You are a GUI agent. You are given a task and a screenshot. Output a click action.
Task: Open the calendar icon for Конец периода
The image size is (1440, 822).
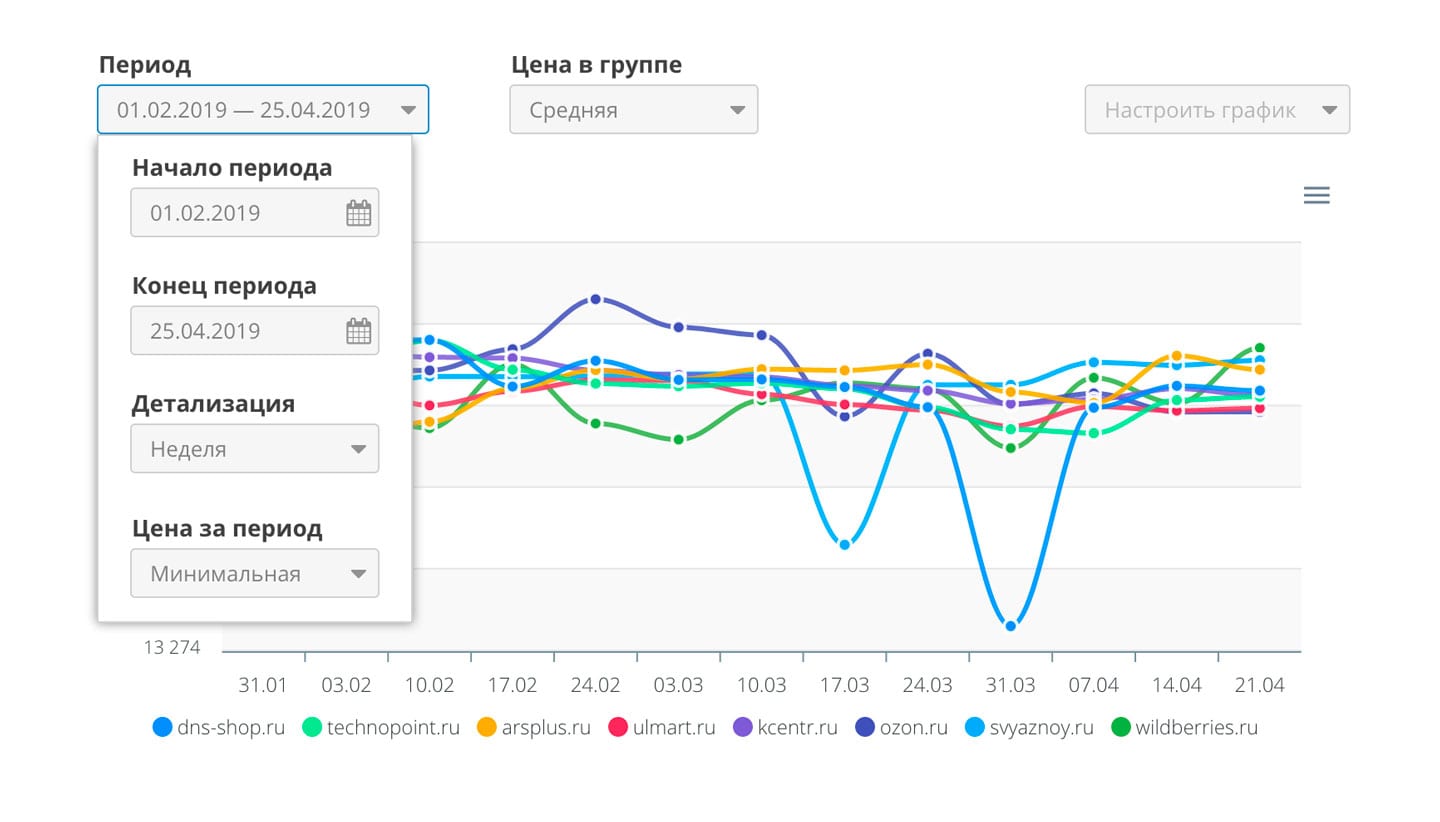click(x=358, y=331)
